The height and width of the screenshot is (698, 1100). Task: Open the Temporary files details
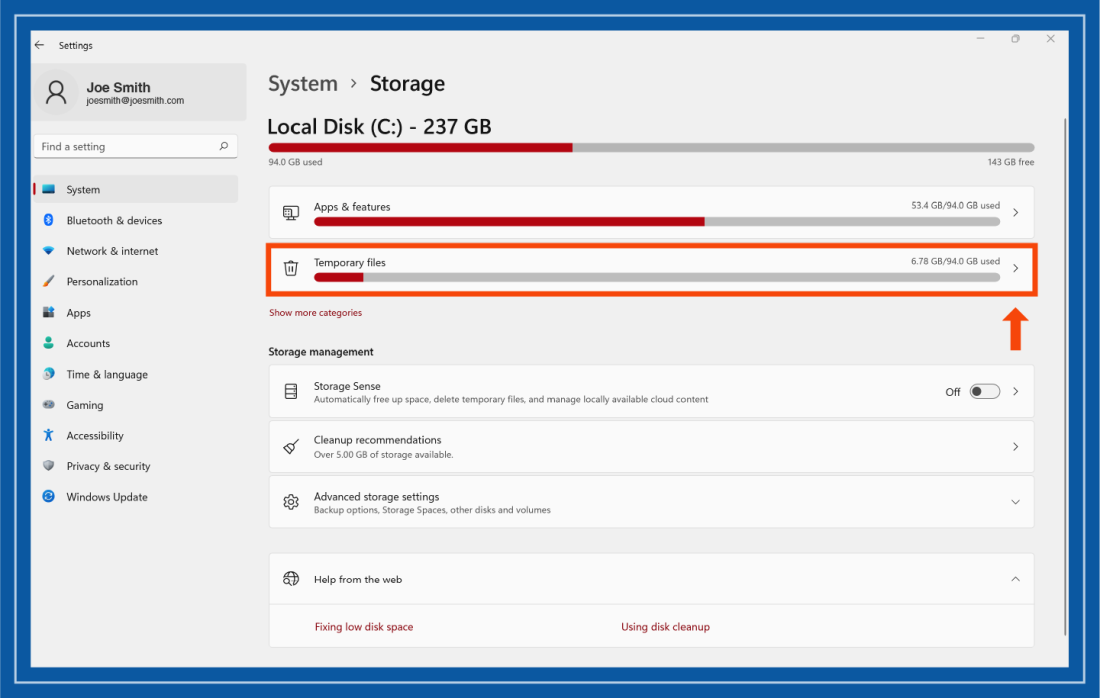(x=1015, y=268)
